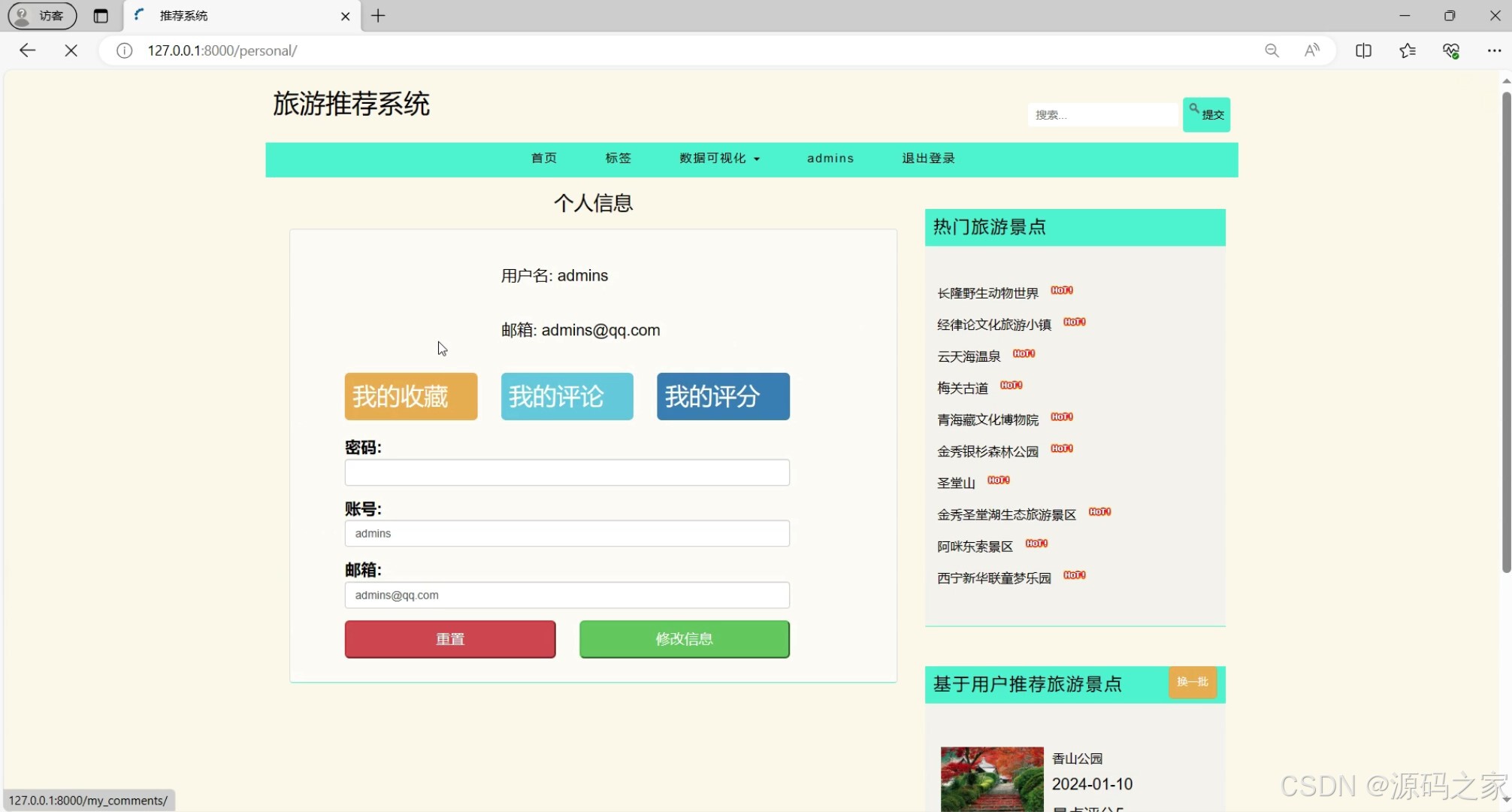Click the 我的收藏 button
The height and width of the screenshot is (812, 1512).
tap(410, 396)
